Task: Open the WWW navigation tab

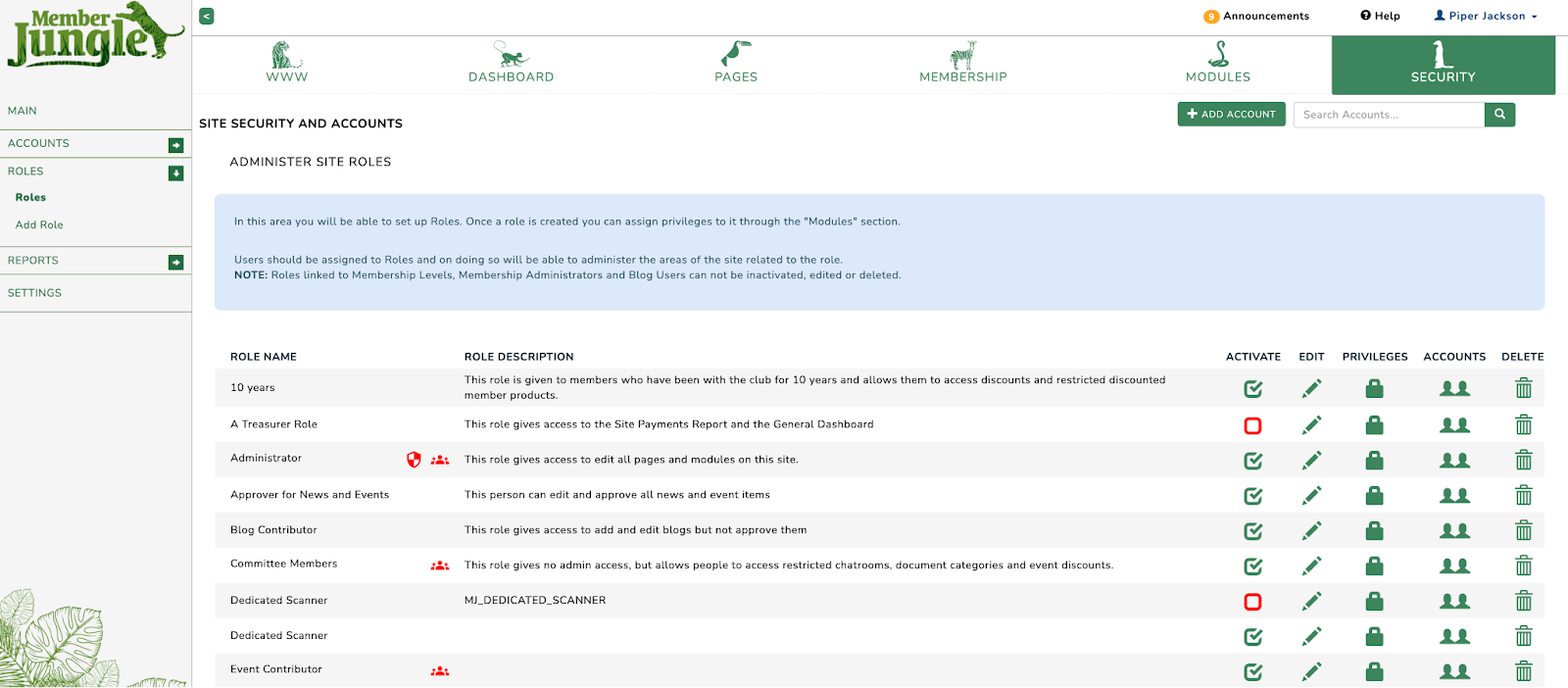Action: [x=286, y=63]
